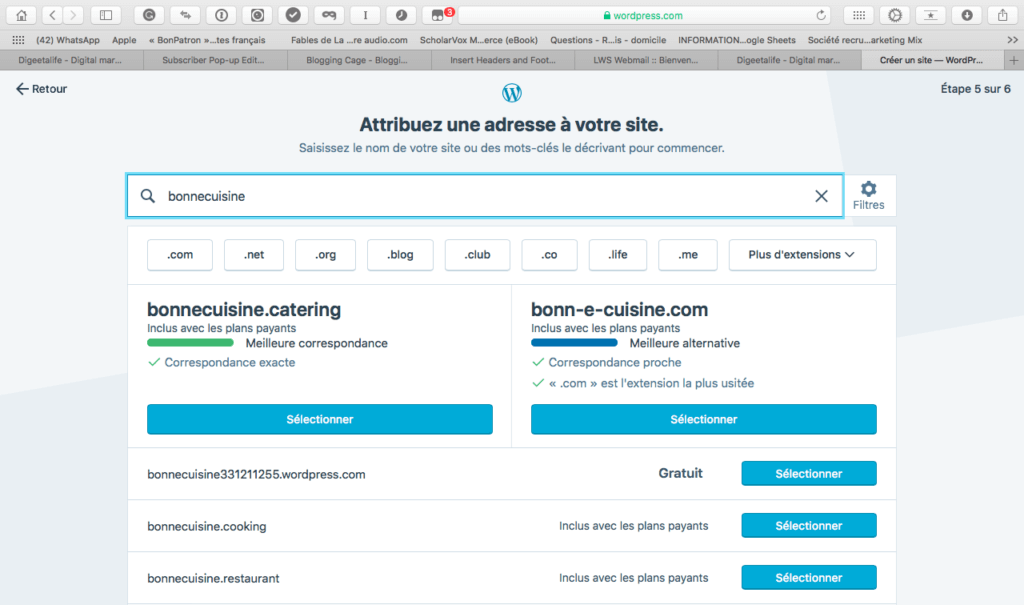
Task: Click the blue Meilleure alternative bar
Action: (574, 343)
